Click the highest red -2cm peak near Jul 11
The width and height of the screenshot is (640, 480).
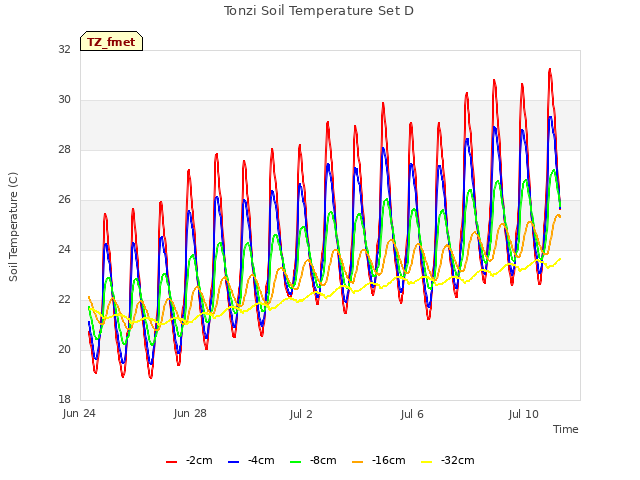[x=550, y=69]
